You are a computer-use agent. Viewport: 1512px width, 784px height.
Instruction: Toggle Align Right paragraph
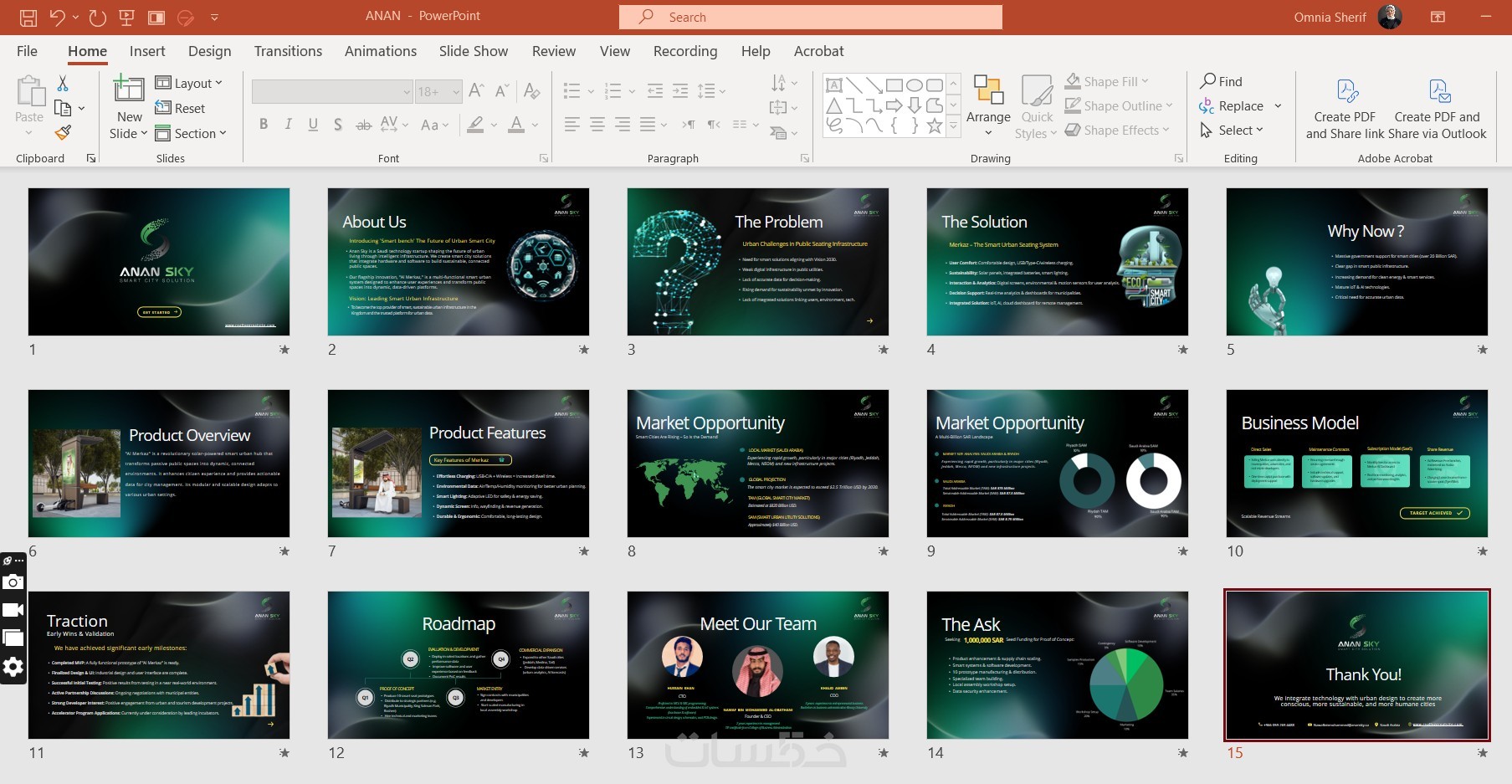pyautogui.click(x=623, y=124)
